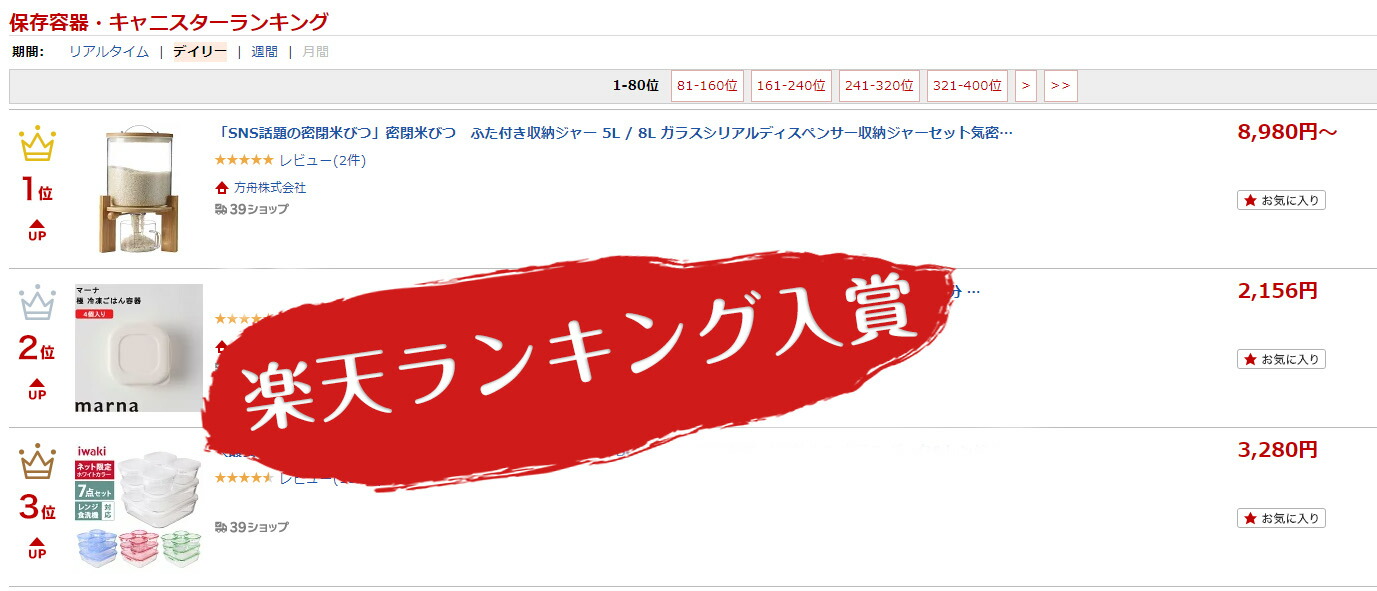The image size is (1377, 591).
Task: Click the gold crown icon for rank 1
Action: (x=37, y=145)
